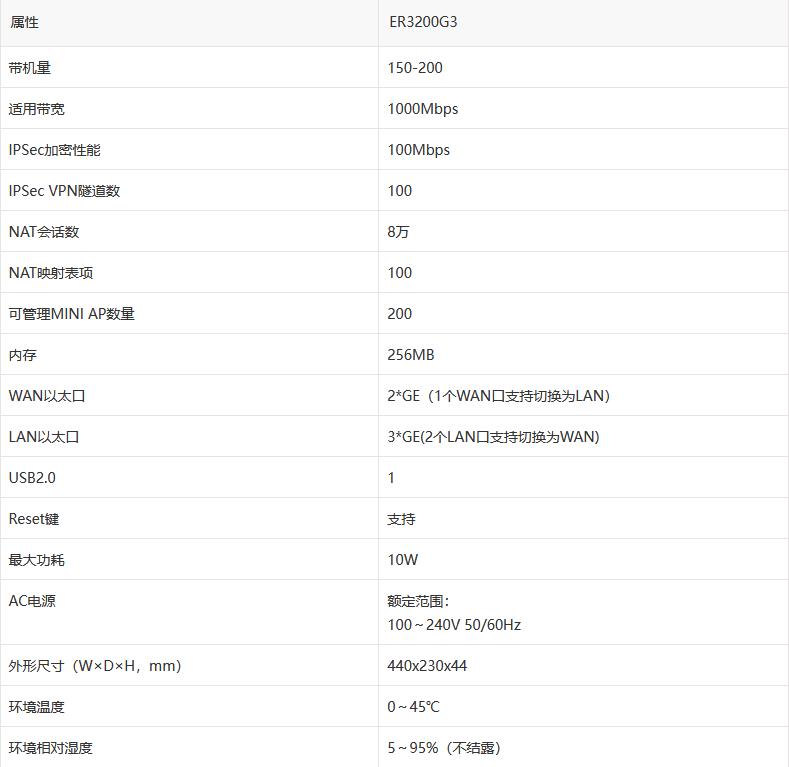The image size is (789, 767).
Task: Click the '外形尺寸（W×D×H，mm）' label
Action: click(x=95, y=666)
